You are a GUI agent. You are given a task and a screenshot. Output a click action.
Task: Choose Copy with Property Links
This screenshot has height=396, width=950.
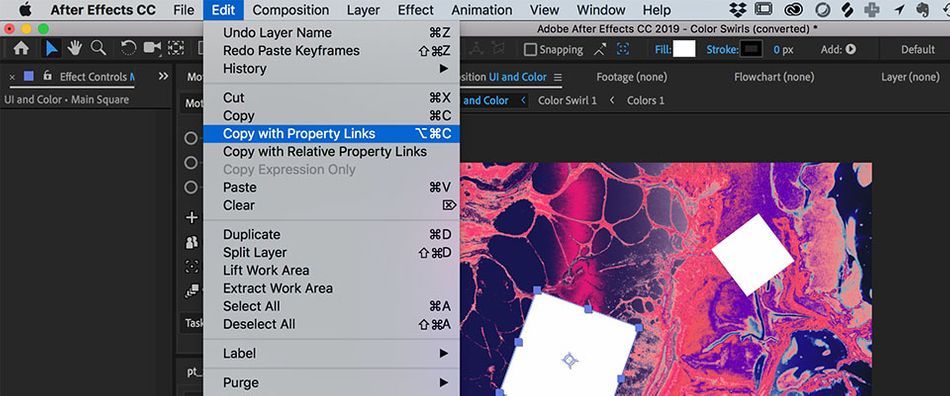[x=331, y=134]
